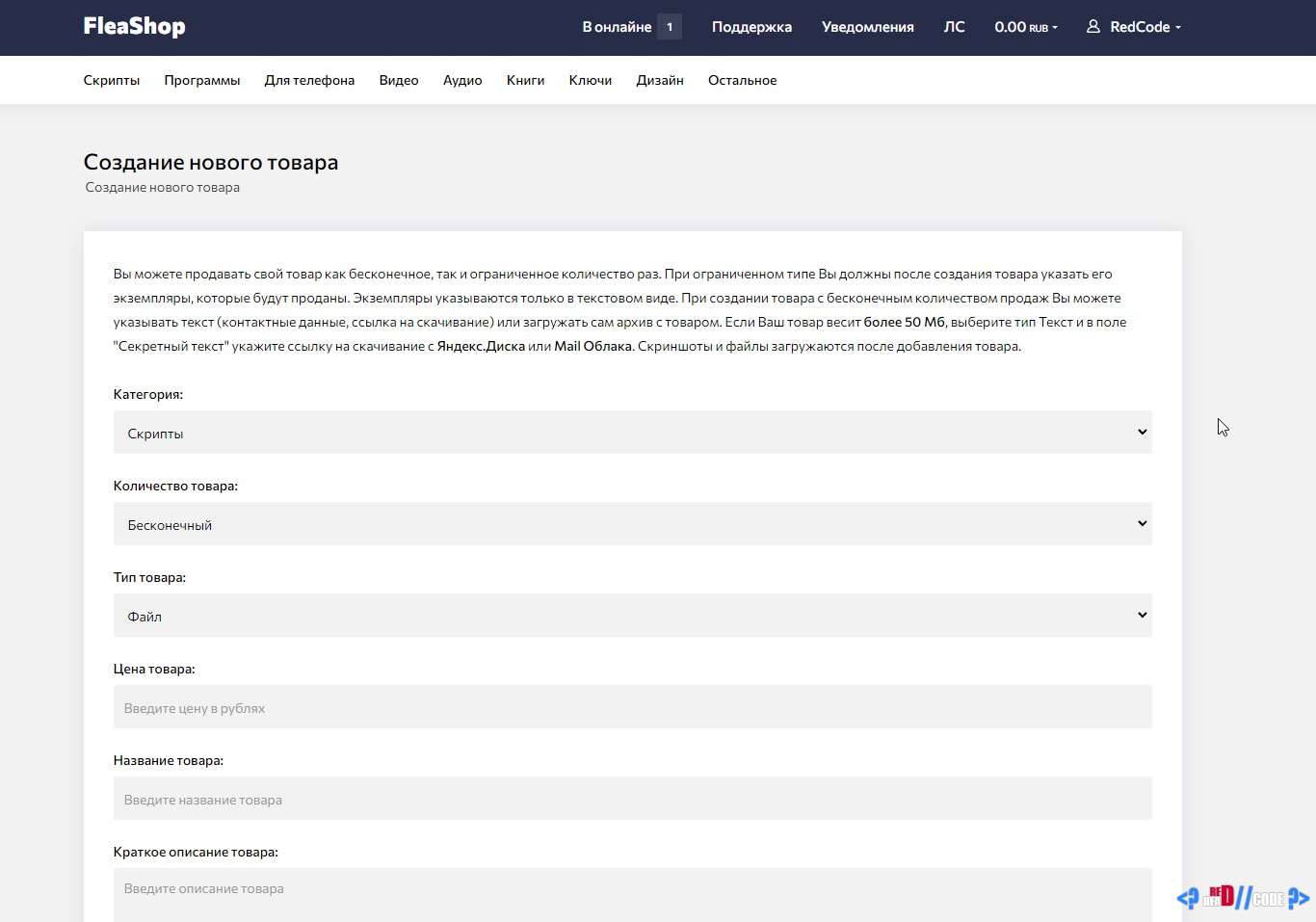Open the Скрипты category
1316x922 pixels.
(x=112, y=80)
